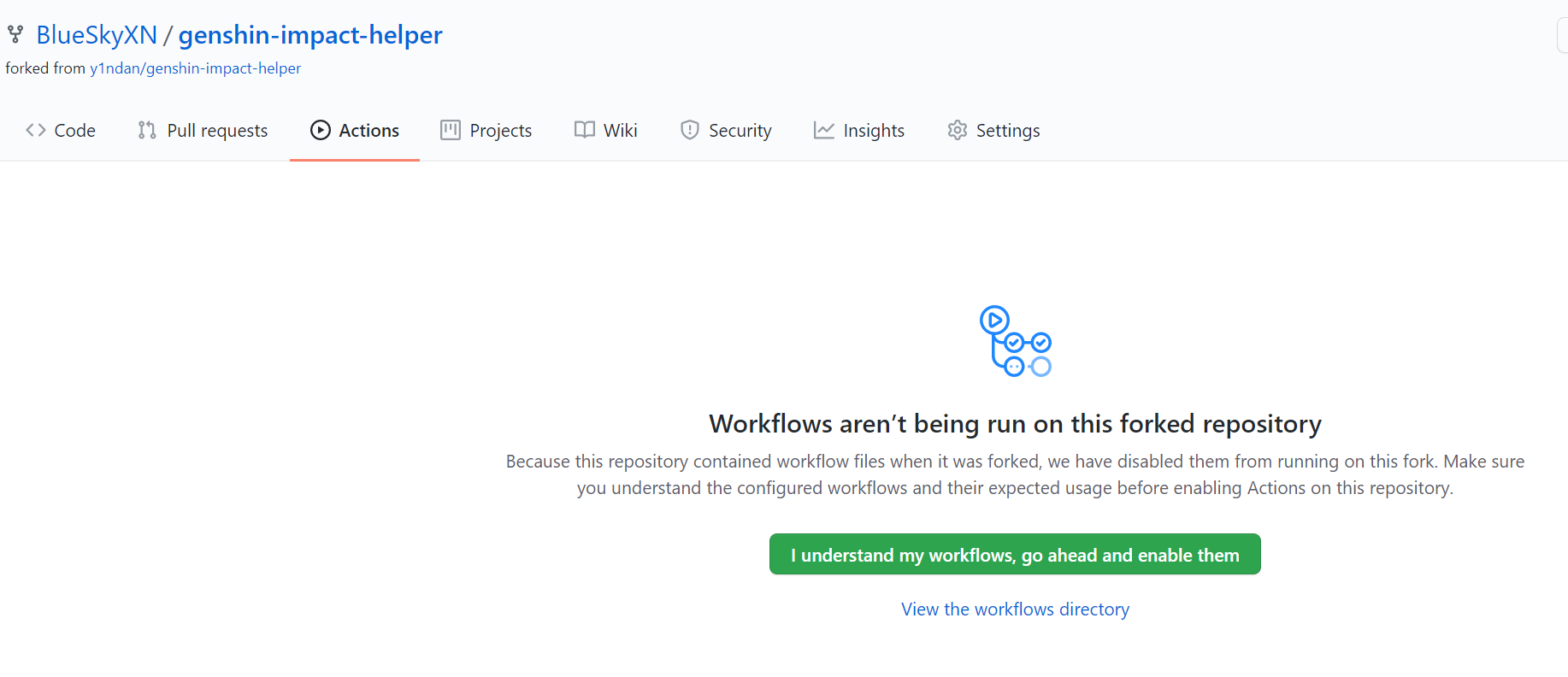The height and width of the screenshot is (677, 1568).
Task: Visit the y1ndan/genshin-impact-helper upstream repository
Action: pos(196,68)
